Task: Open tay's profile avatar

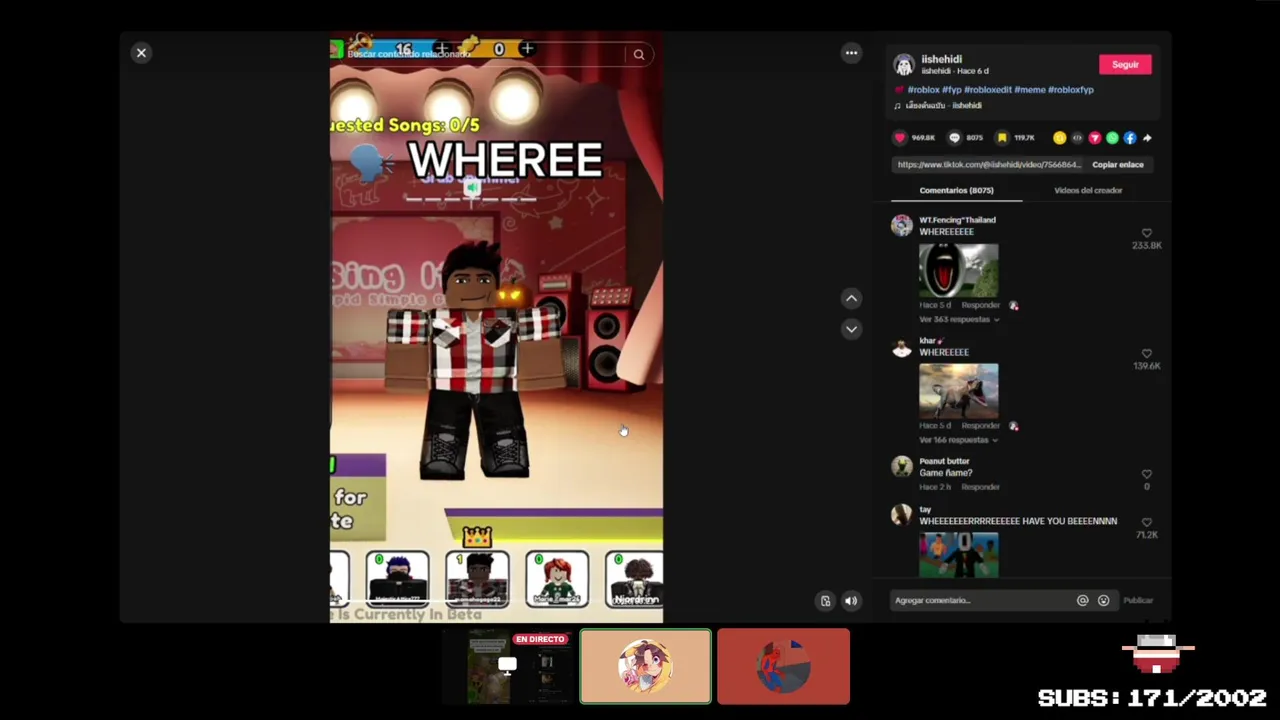Action: (902, 515)
